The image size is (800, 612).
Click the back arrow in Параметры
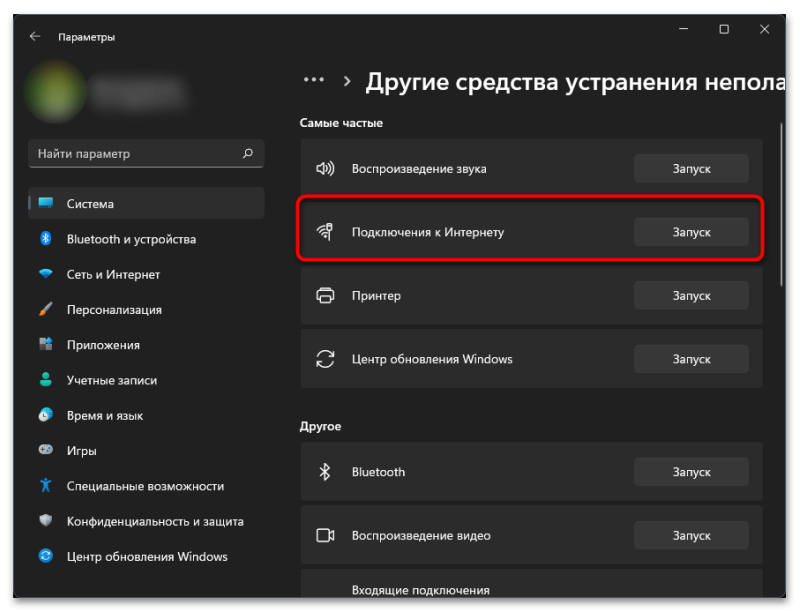(x=35, y=37)
